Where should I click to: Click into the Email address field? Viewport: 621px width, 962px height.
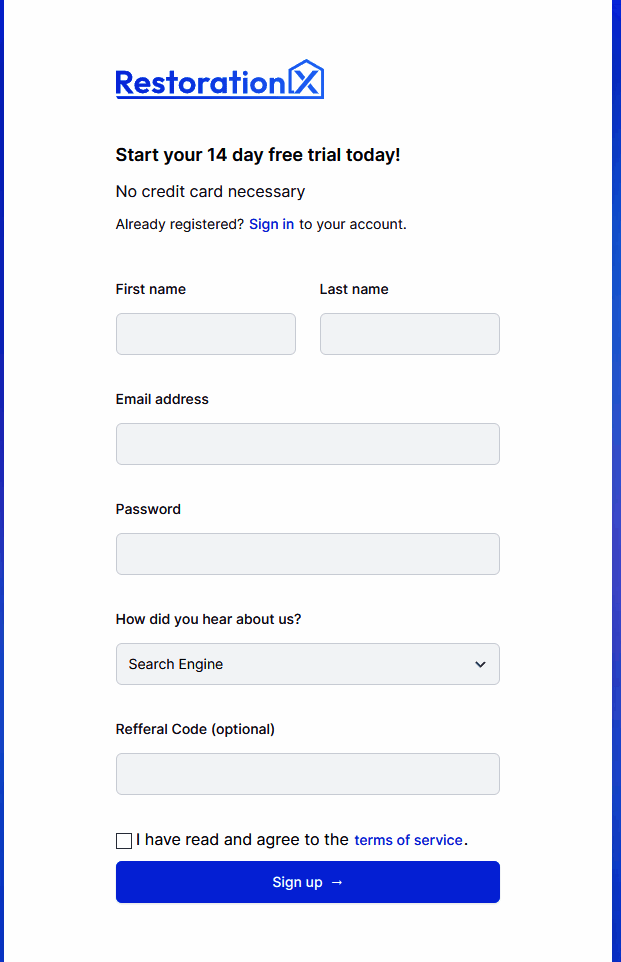click(307, 444)
